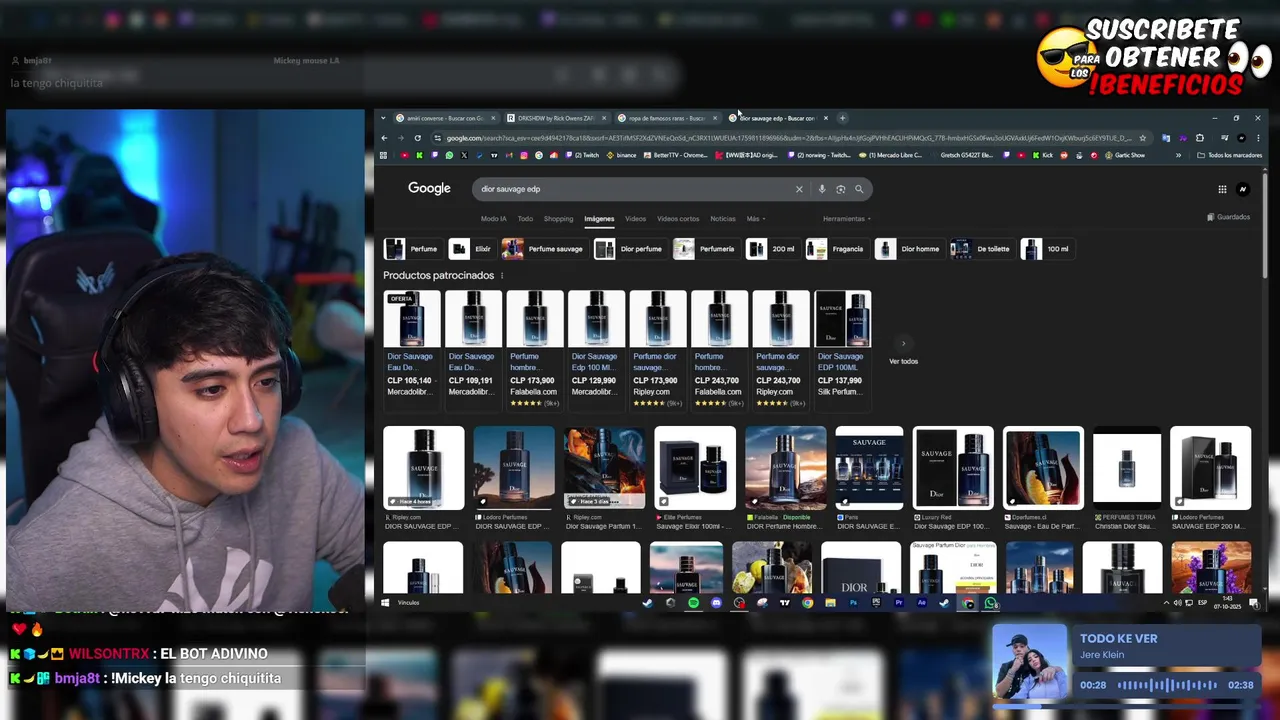Viewport: 1280px width, 720px height.
Task: Open Spotify from the taskbar
Action: 693,603
